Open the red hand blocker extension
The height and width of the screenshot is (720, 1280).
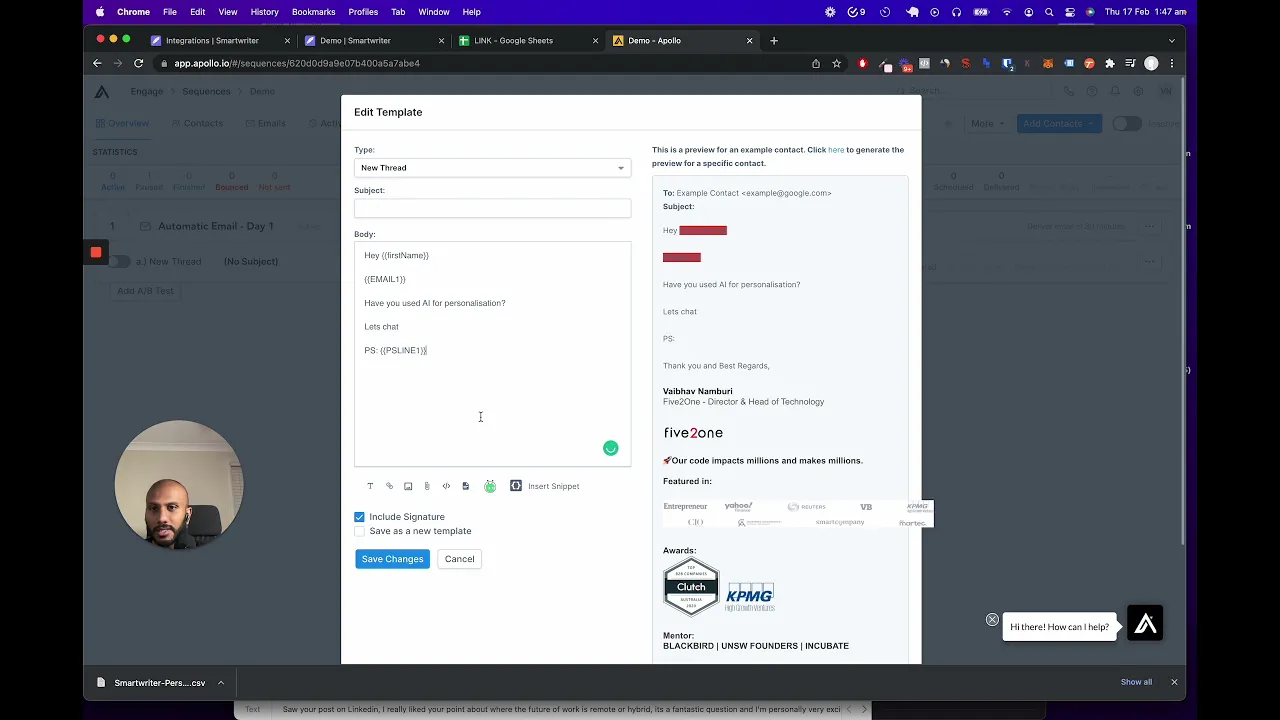coord(863,63)
